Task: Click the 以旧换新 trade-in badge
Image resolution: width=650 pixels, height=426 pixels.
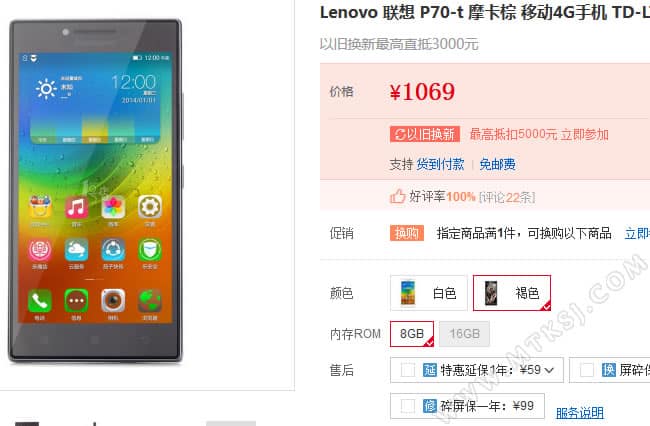Action: click(424, 134)
